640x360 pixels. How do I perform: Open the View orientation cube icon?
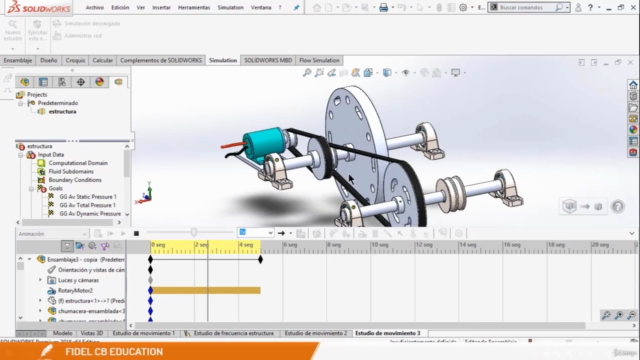368,73
